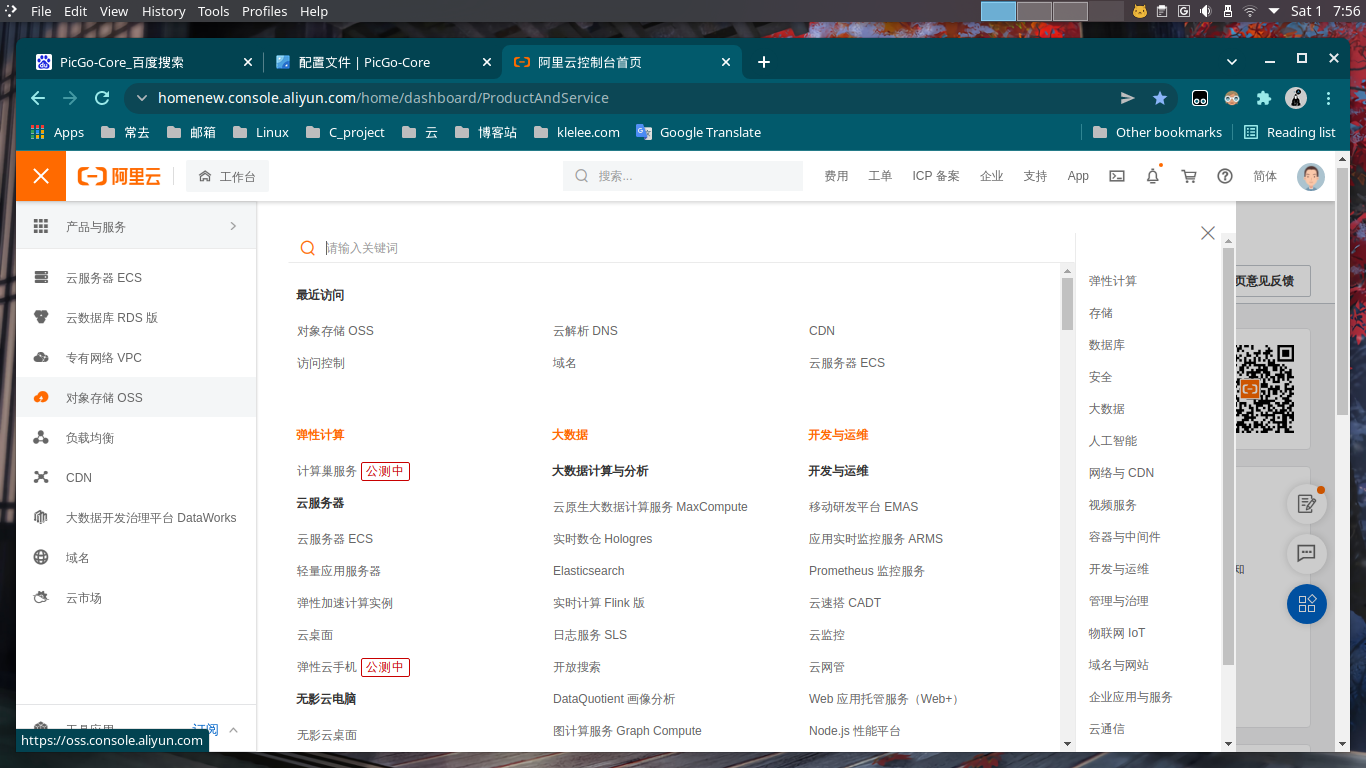Viewport: 1366px width, 768px height.
Task: Go back in Chrome
Action: click(x=38, y=98)
